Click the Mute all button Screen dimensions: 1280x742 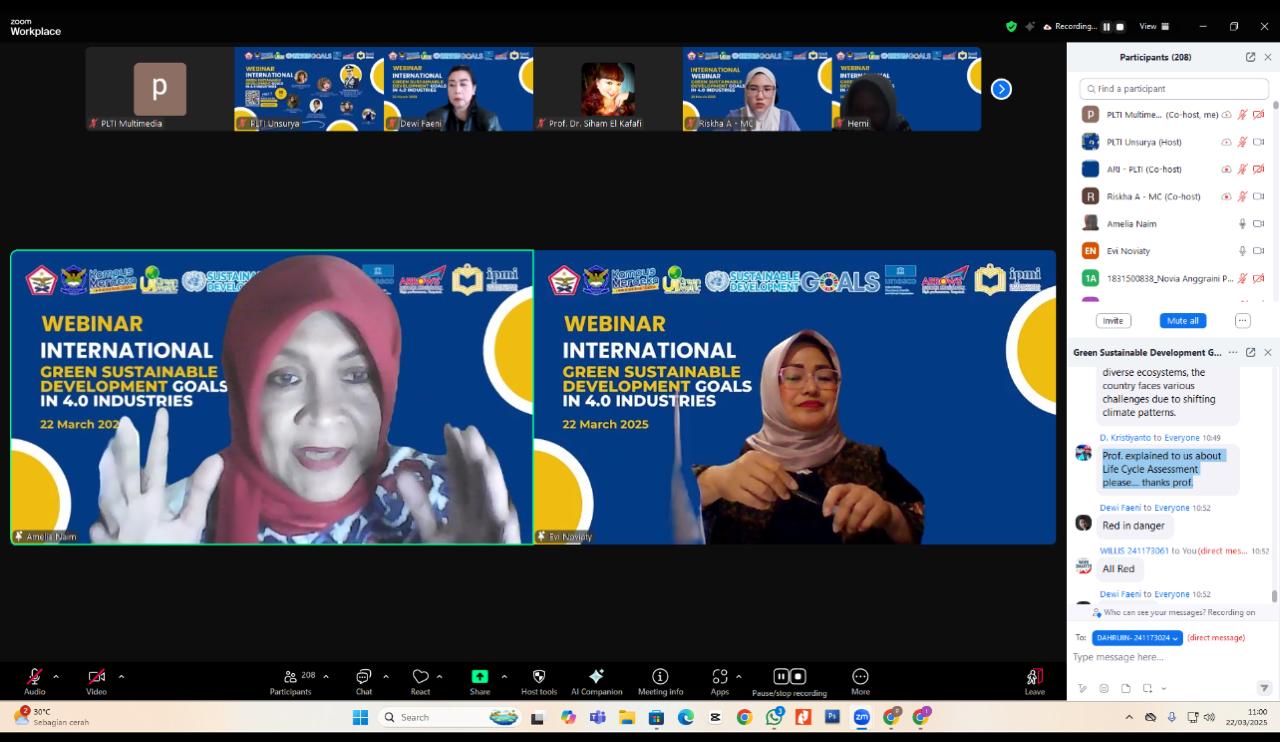click(x=1181, y=321)
